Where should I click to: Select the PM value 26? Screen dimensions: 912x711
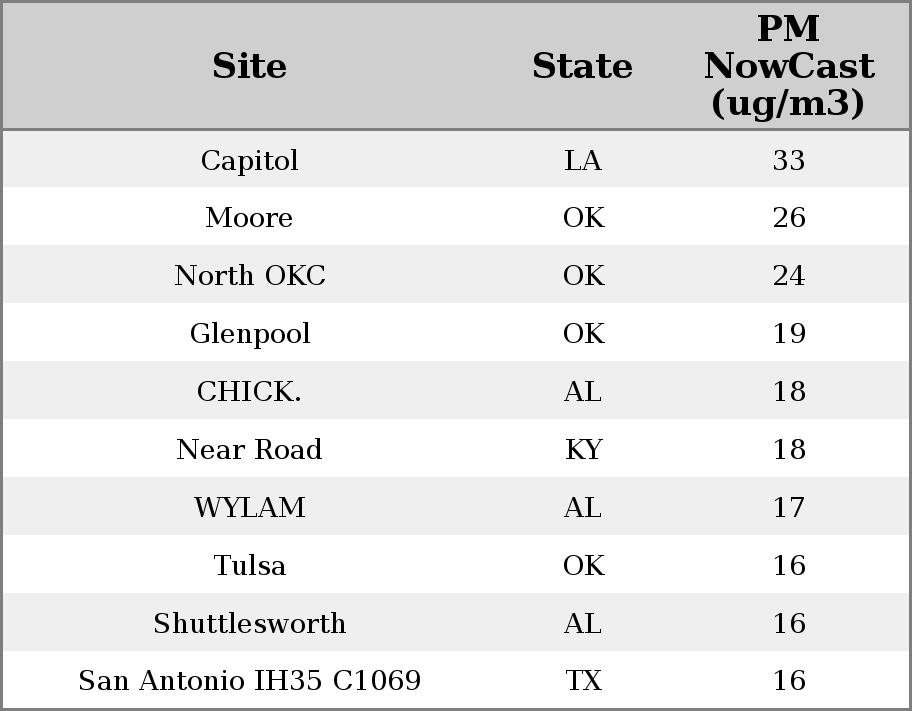(788, 218)
